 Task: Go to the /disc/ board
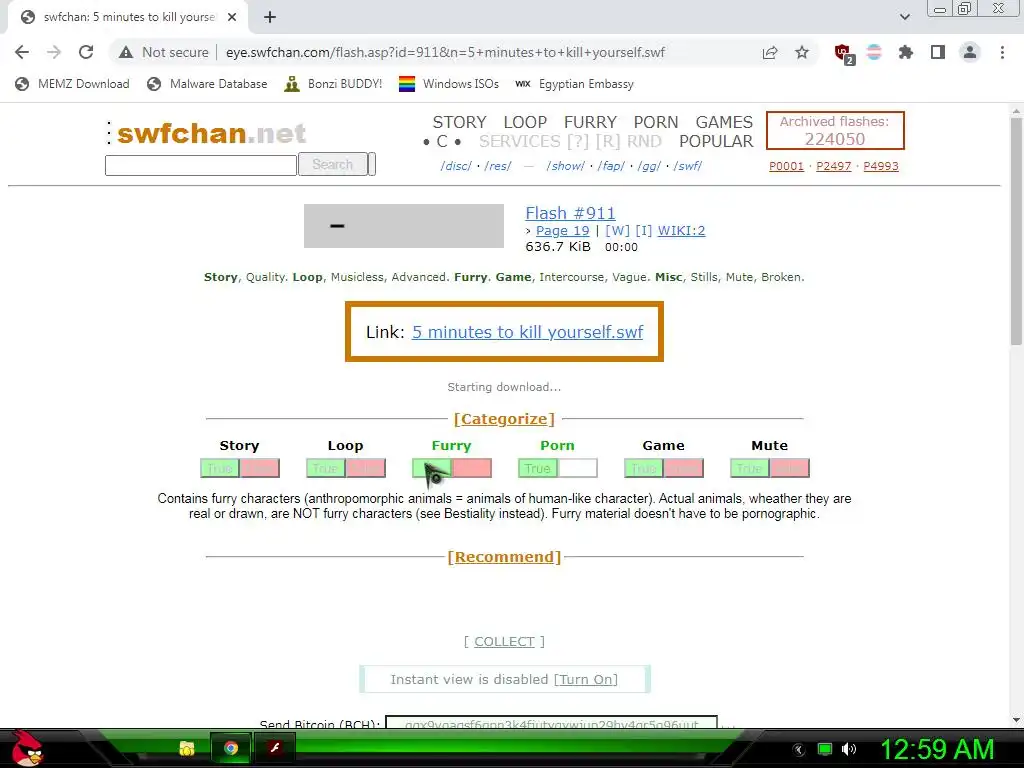point(456,166)
